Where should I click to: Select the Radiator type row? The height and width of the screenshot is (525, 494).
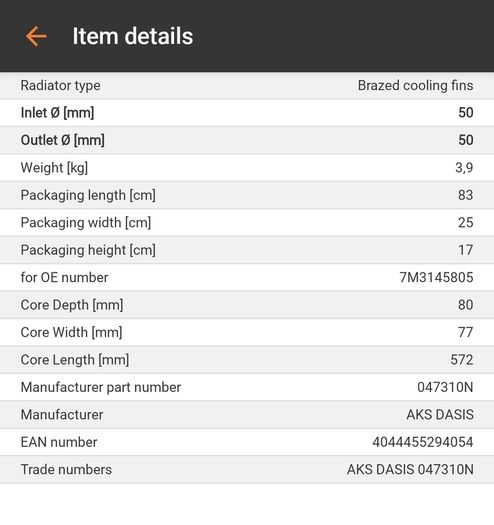click(247, 86)
